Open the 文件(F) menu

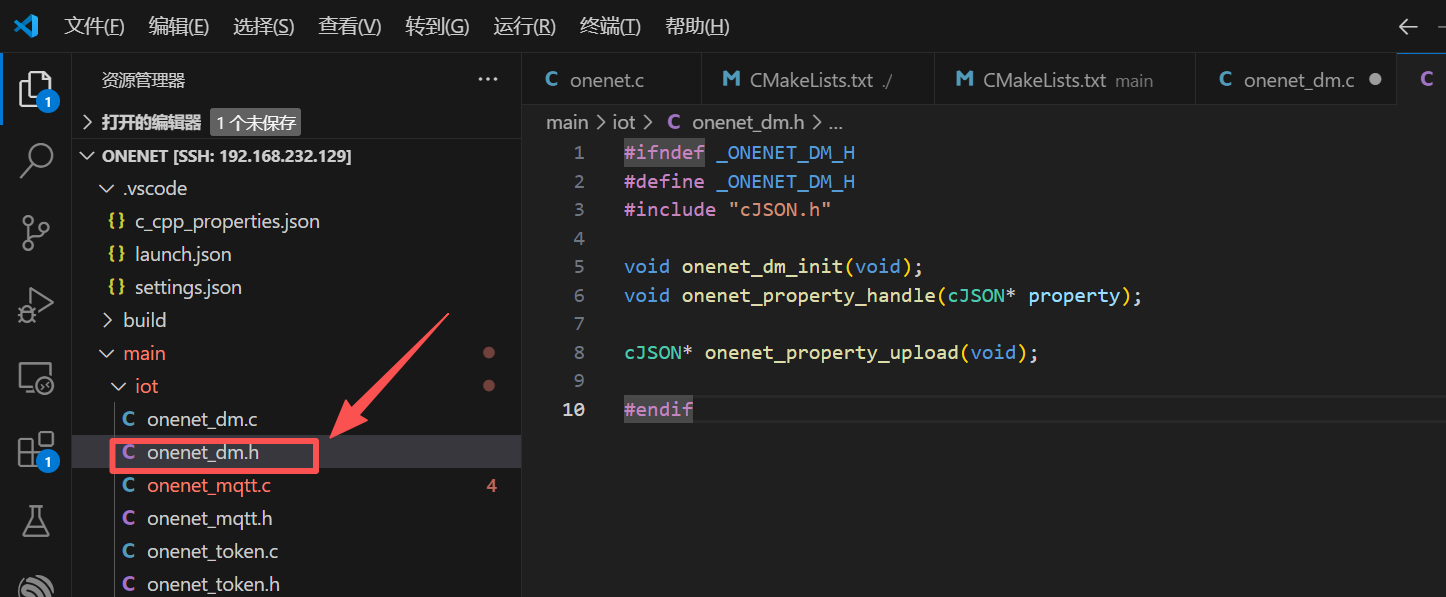click(x=94, y=26)
